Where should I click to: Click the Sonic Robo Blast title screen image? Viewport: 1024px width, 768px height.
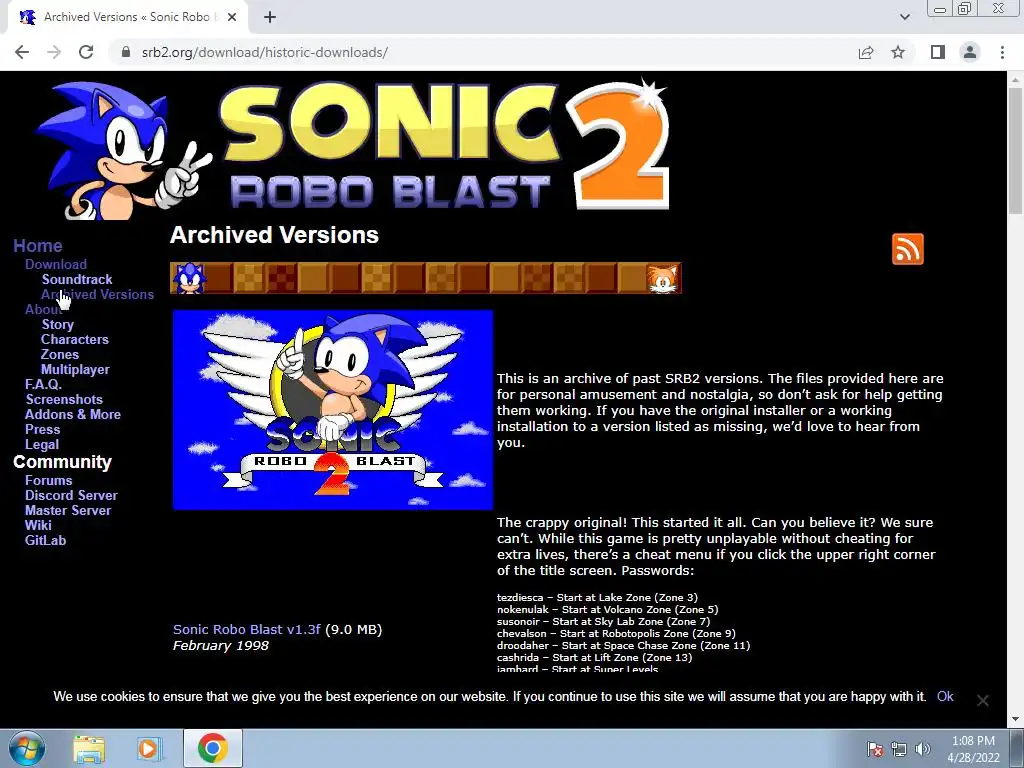click(x=332, y=409)
